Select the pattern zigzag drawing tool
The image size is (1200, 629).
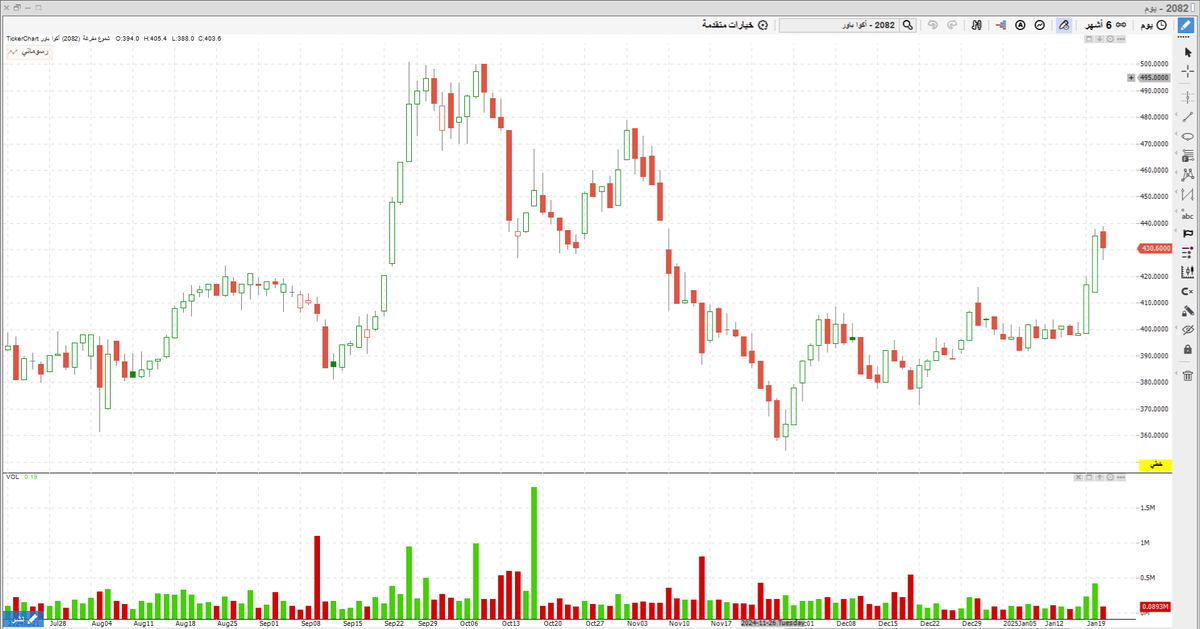click(x=1187, y=174)
